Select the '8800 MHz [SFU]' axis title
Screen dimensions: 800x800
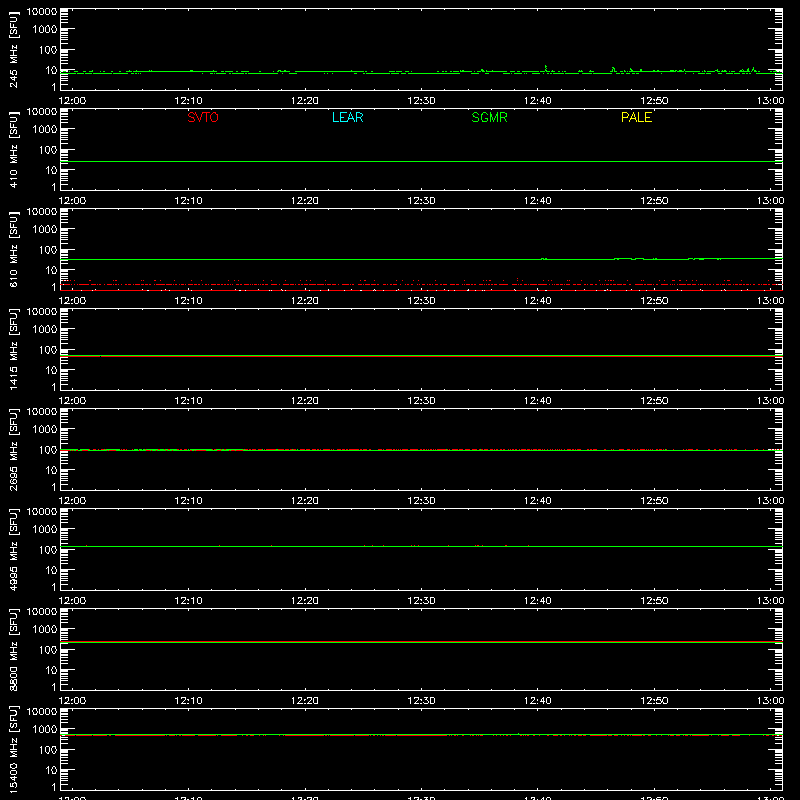tap(13, 649)
